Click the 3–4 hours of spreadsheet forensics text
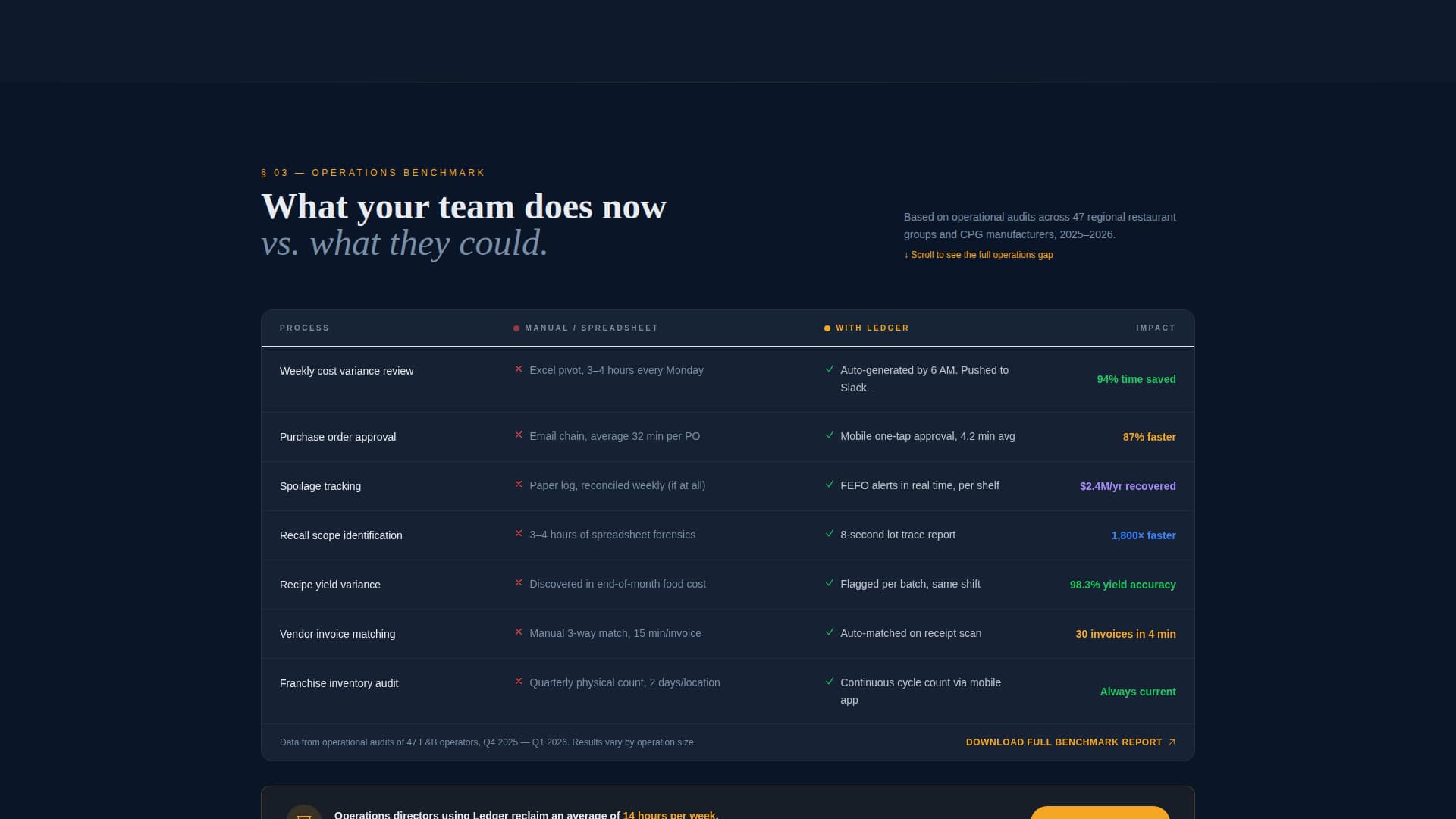The height and width of the screenshot is (819, 1456). [612, 535]
